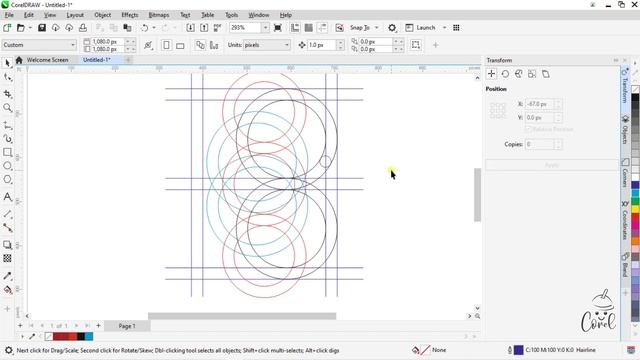Select the Artistic Media tool
640x360 pixels.
coord(7,139)
